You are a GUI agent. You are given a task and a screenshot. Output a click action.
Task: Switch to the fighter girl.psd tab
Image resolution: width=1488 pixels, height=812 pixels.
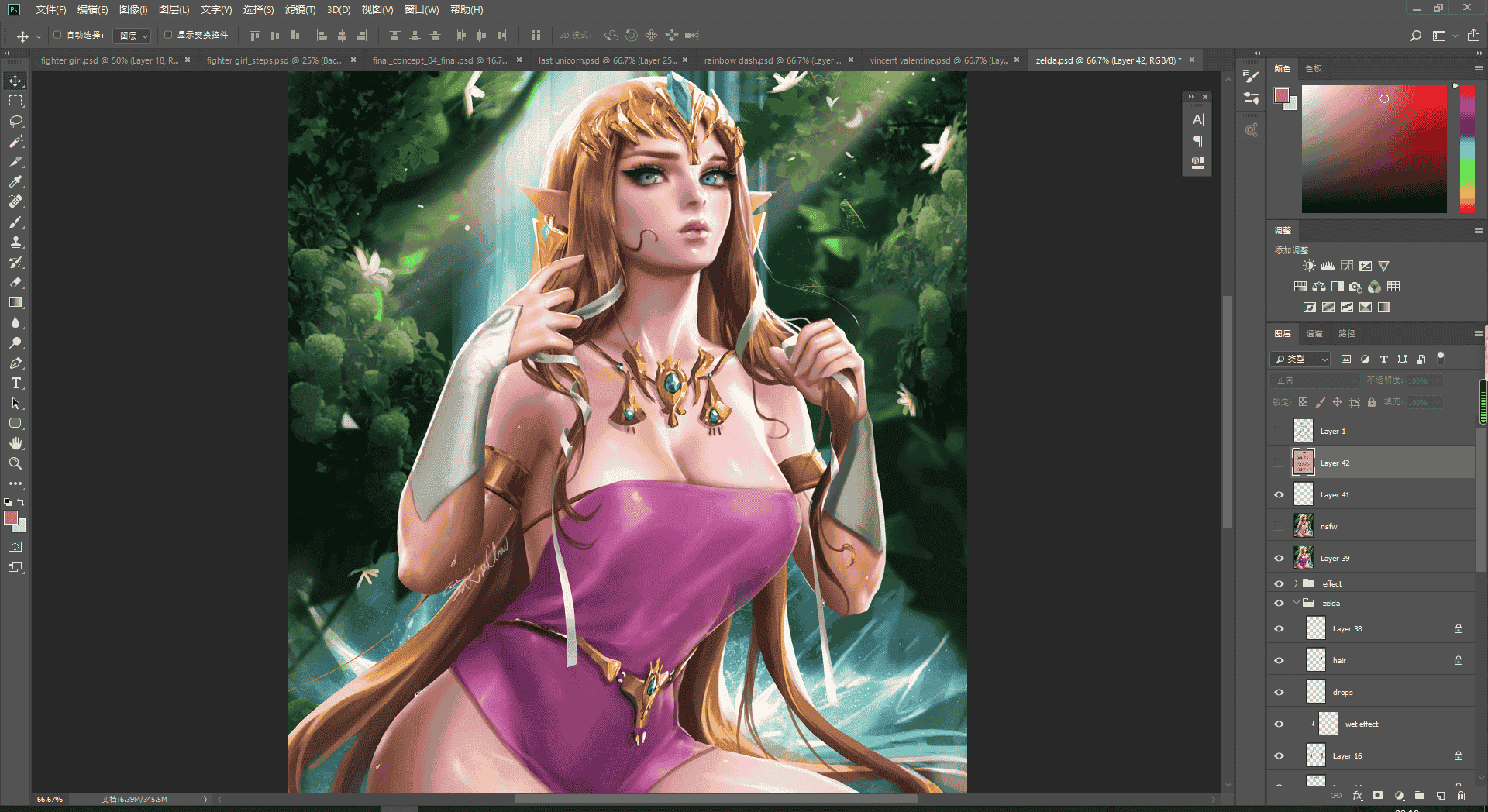pyautogui.click(x=109, y=60)
